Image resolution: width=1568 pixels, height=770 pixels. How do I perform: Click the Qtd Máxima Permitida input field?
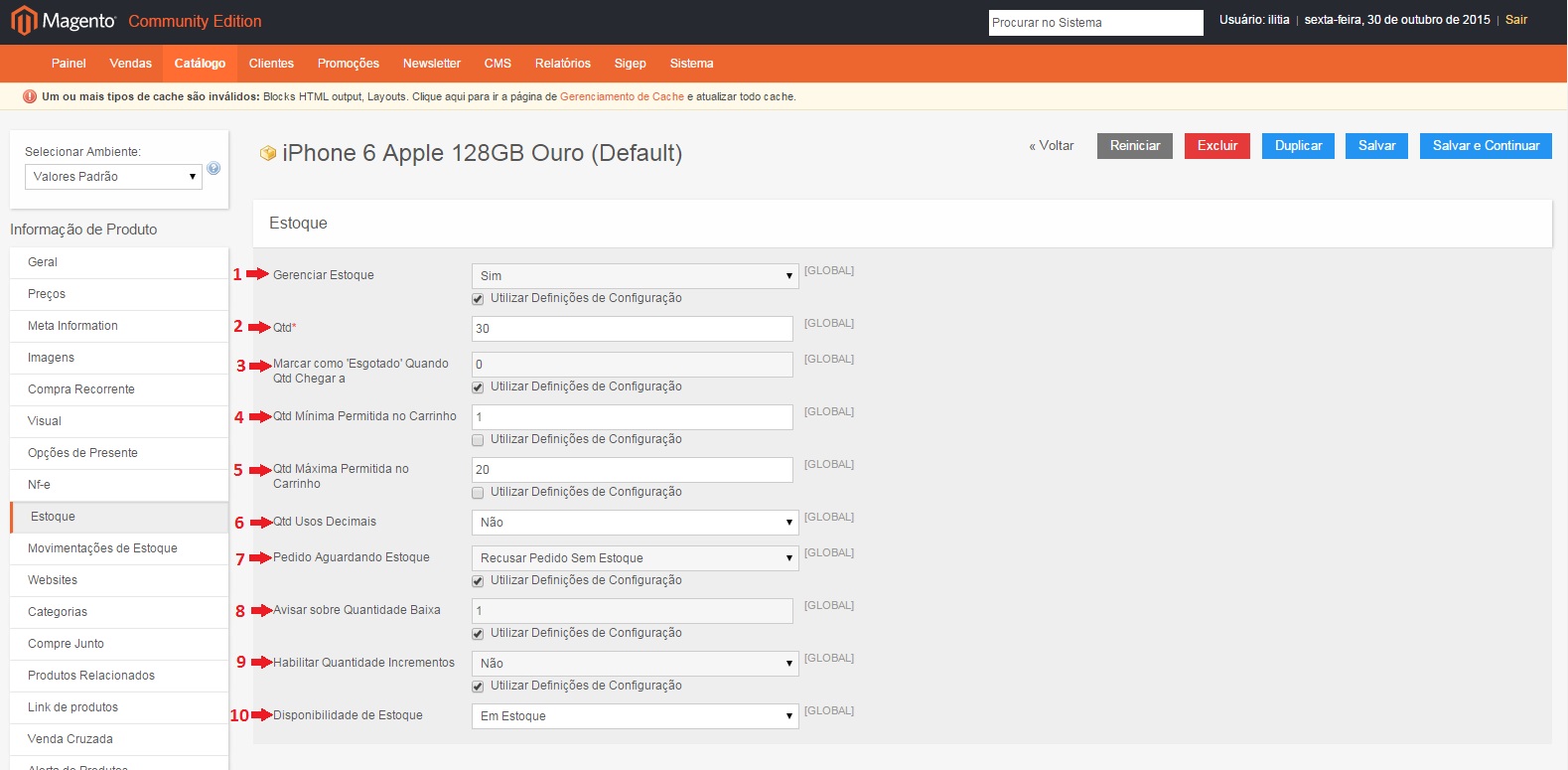pyautogui.click(x=633, y=470)
